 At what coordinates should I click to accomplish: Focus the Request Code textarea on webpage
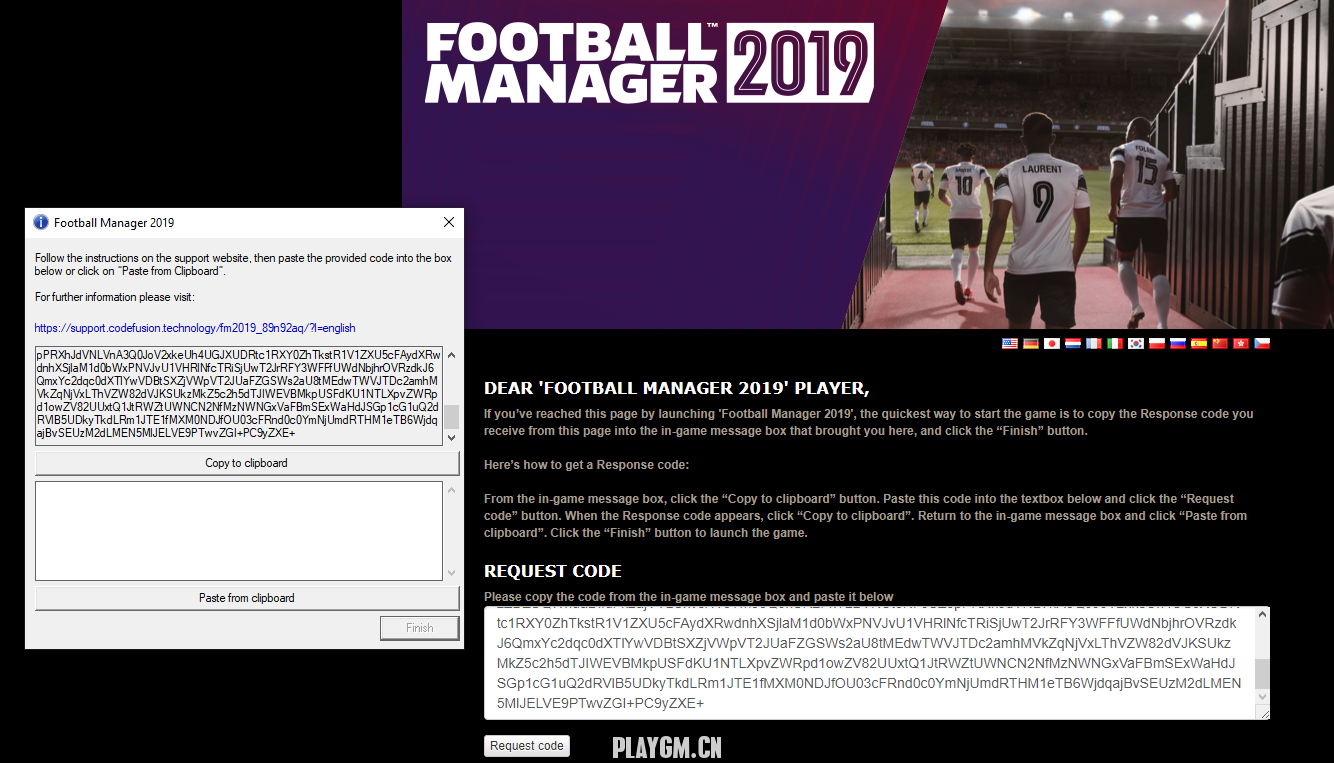click(870, 662)
